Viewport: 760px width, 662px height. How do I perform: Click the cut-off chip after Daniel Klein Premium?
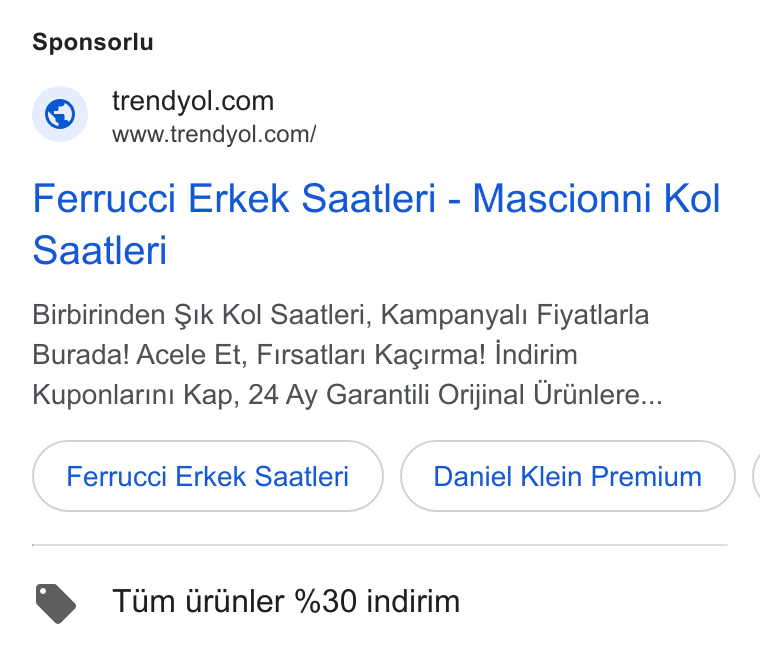pyautogui.click(x=756, y=476)
